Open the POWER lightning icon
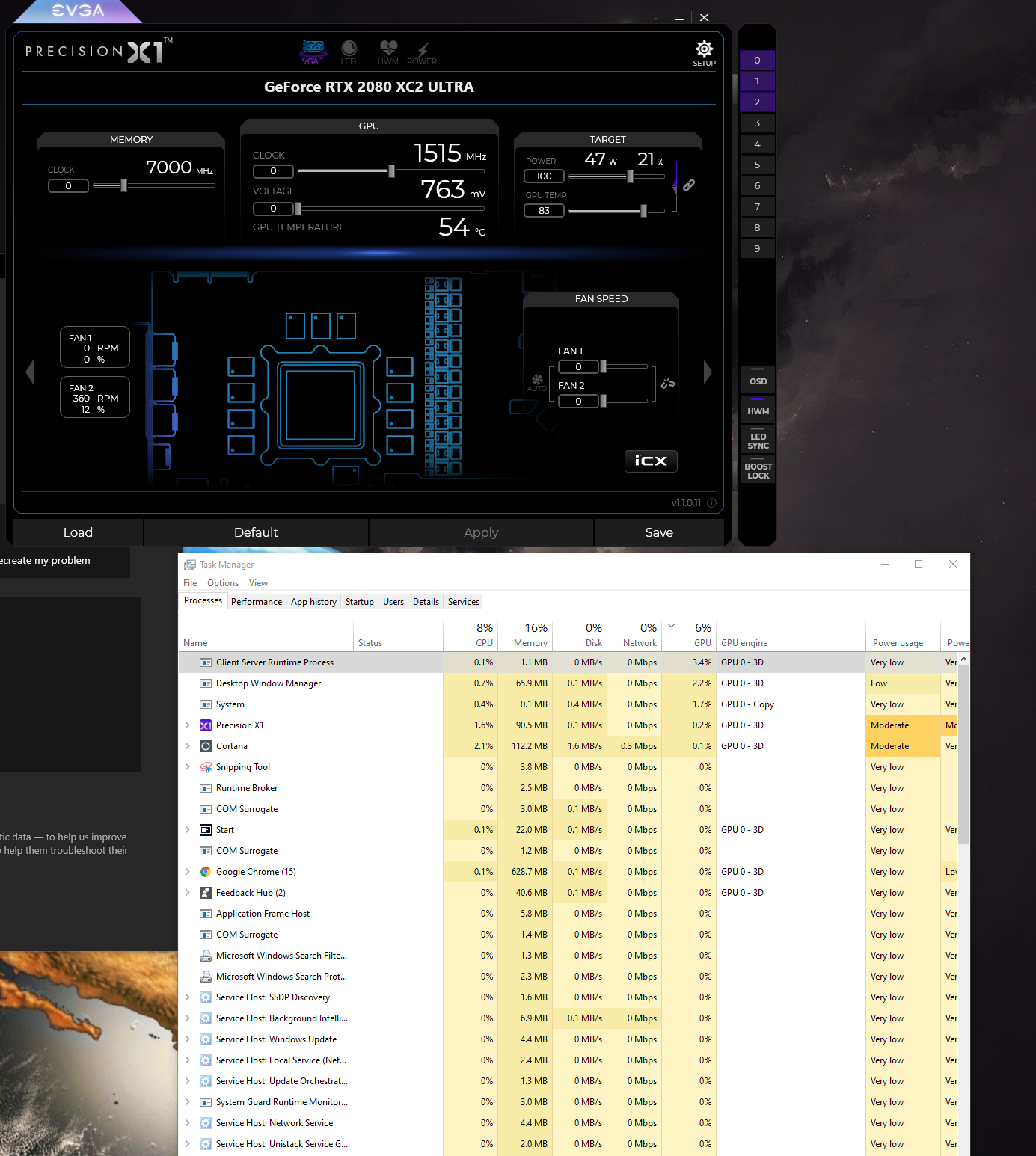The height and width of the screenshot is (1156, 1036). coord(422,54)
